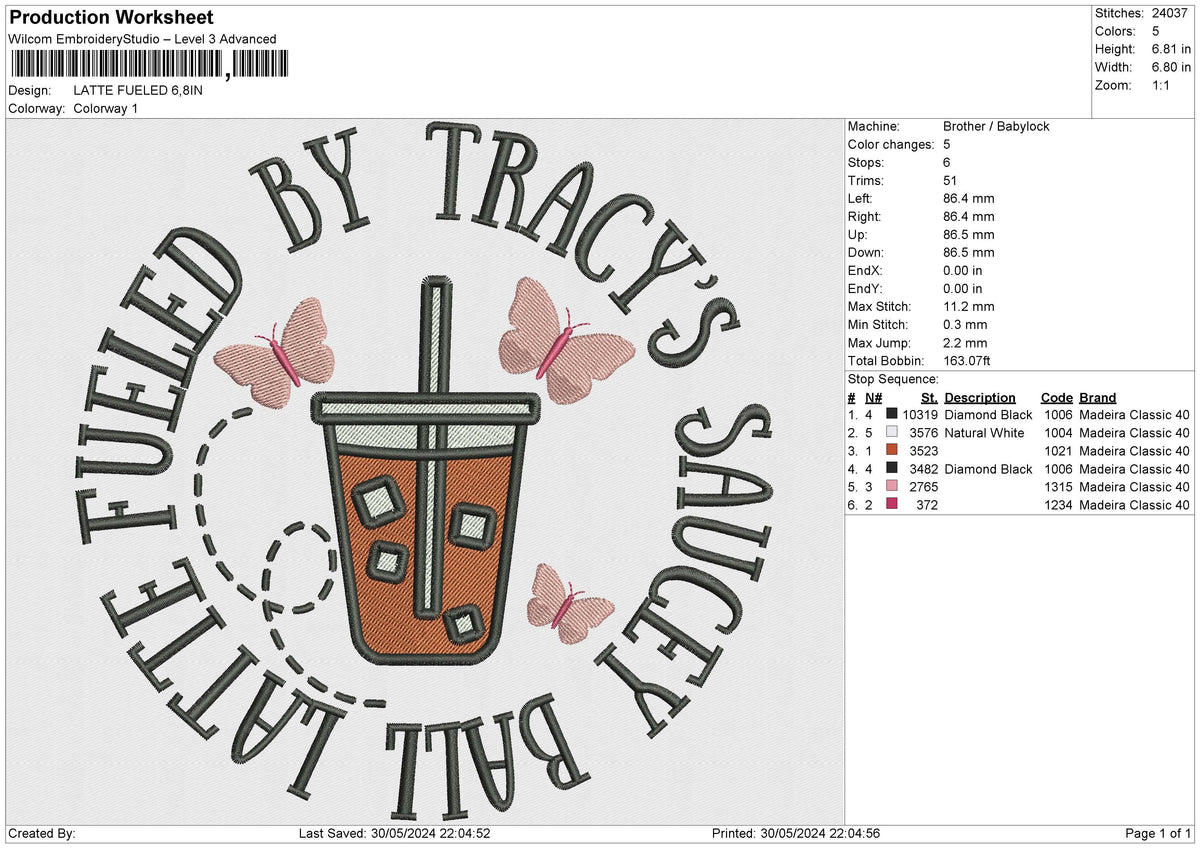
Task: Select thread code 1315
Action: [1057, 487]
